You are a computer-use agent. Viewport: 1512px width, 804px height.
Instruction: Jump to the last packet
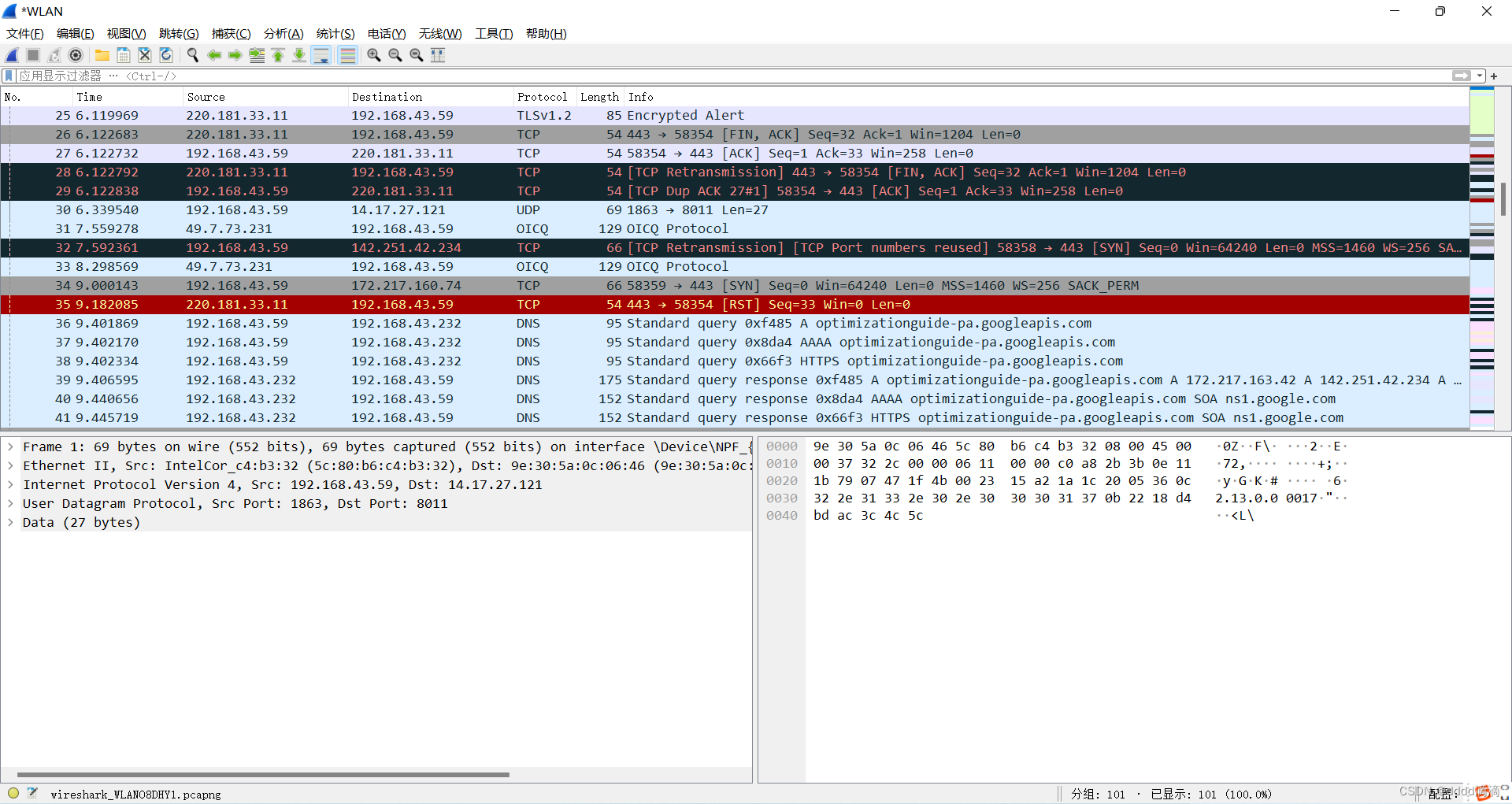[x=299, y=55]
